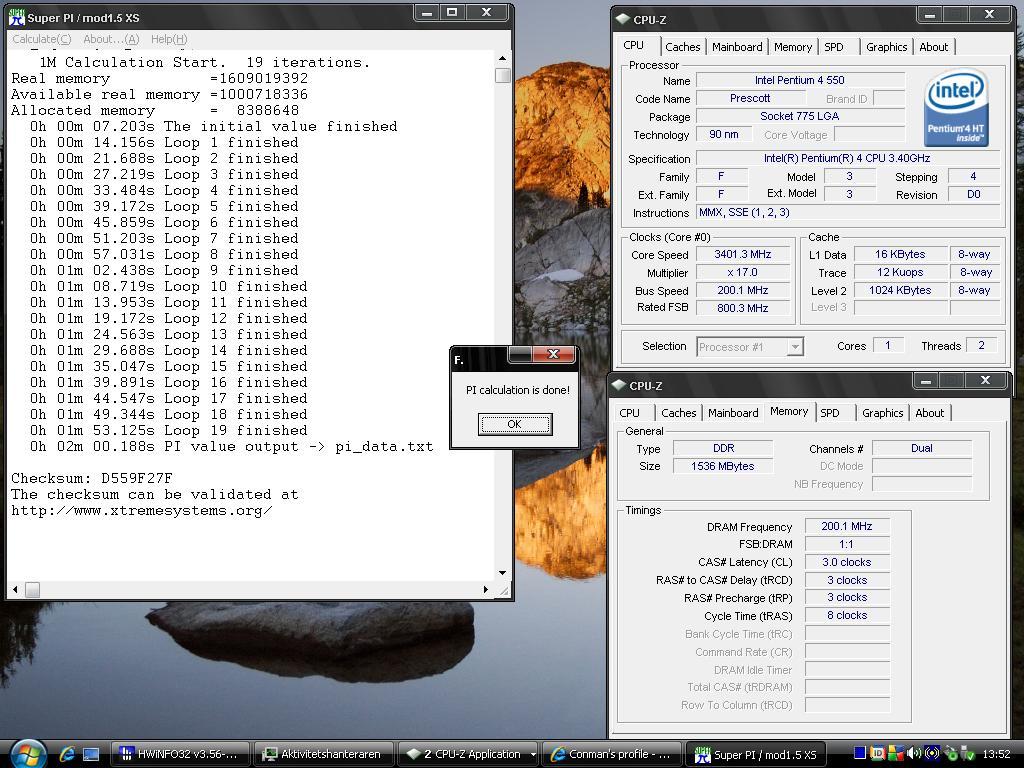
Task: Click the CAS# Latency value 3.0 clocks
Action: click(847, 562)
